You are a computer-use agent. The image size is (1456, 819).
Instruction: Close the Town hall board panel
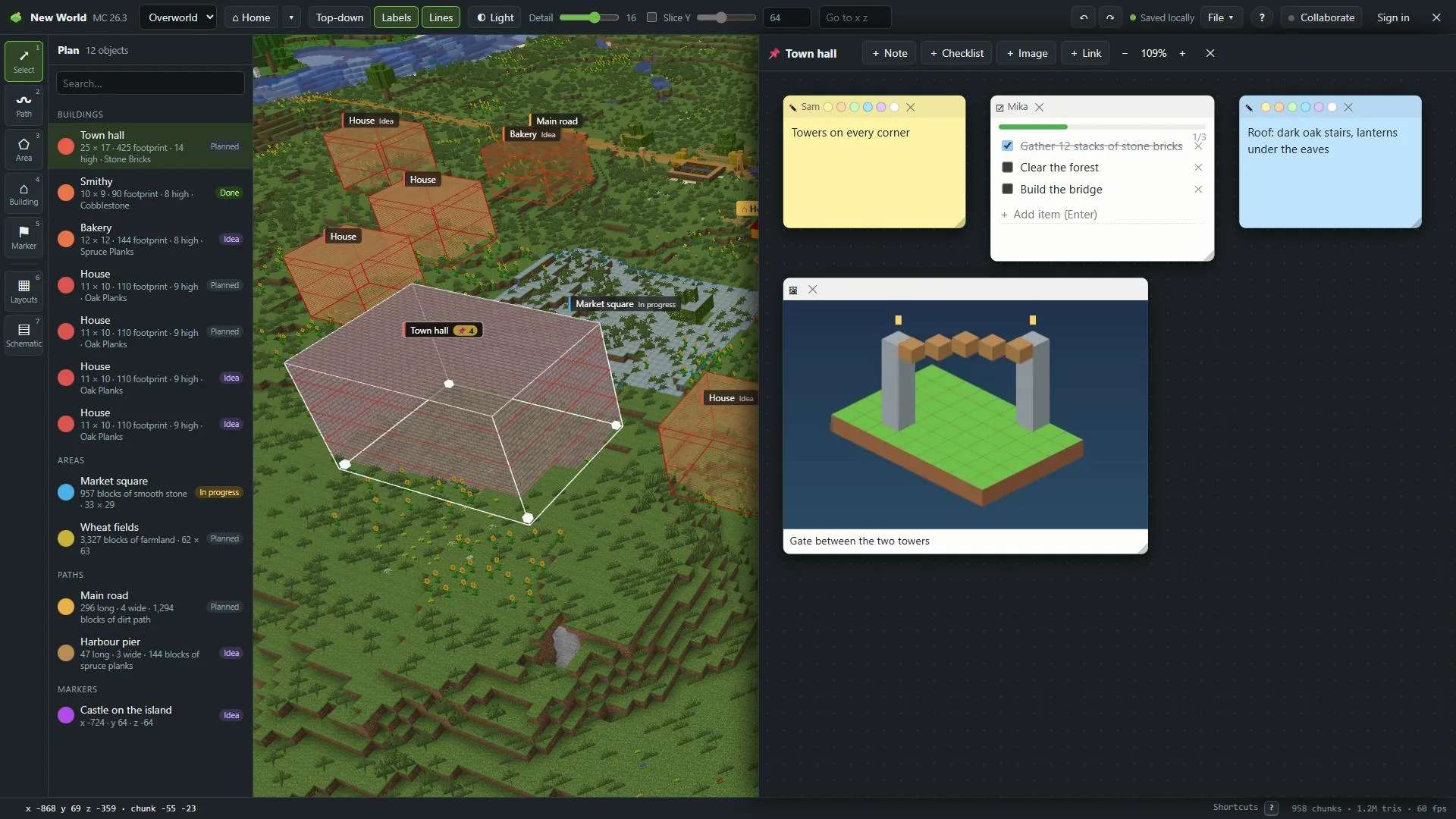click(x=1210, y=53)
